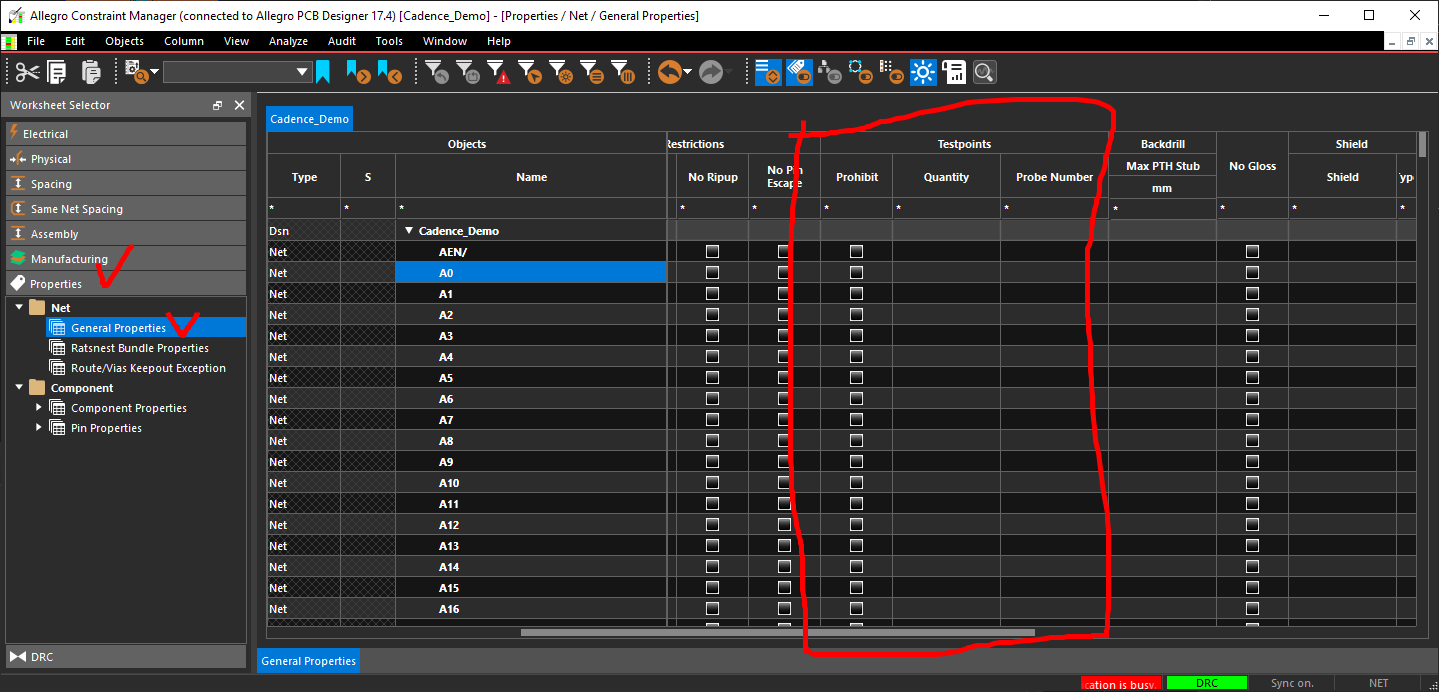Click the Cut scissors toolbar icon
Viewport: 1439px width, 692px height.
pyautogui.click(x=26, y=72)
